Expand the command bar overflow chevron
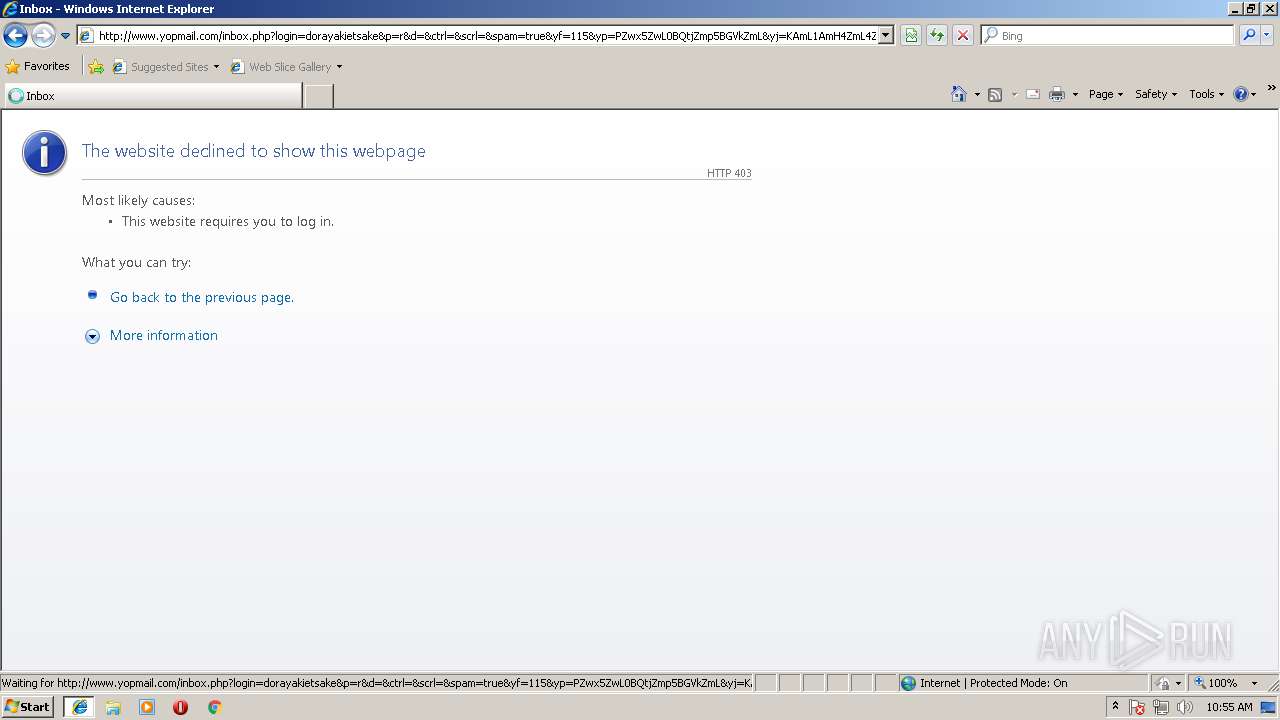Screen dimensions: 1280x720 (x=1271, y=88)
